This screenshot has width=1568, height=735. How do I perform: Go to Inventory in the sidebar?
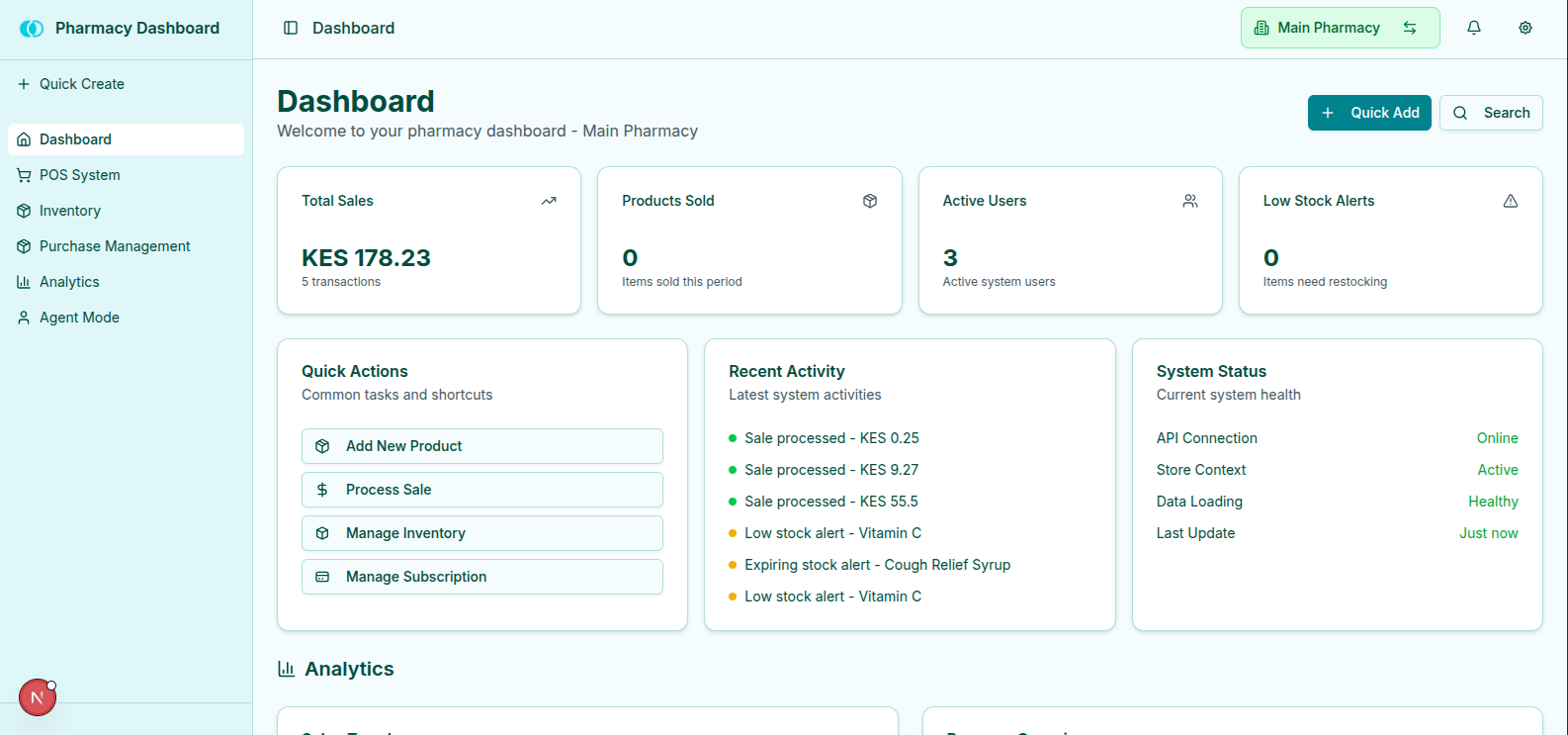click(69, 211)
